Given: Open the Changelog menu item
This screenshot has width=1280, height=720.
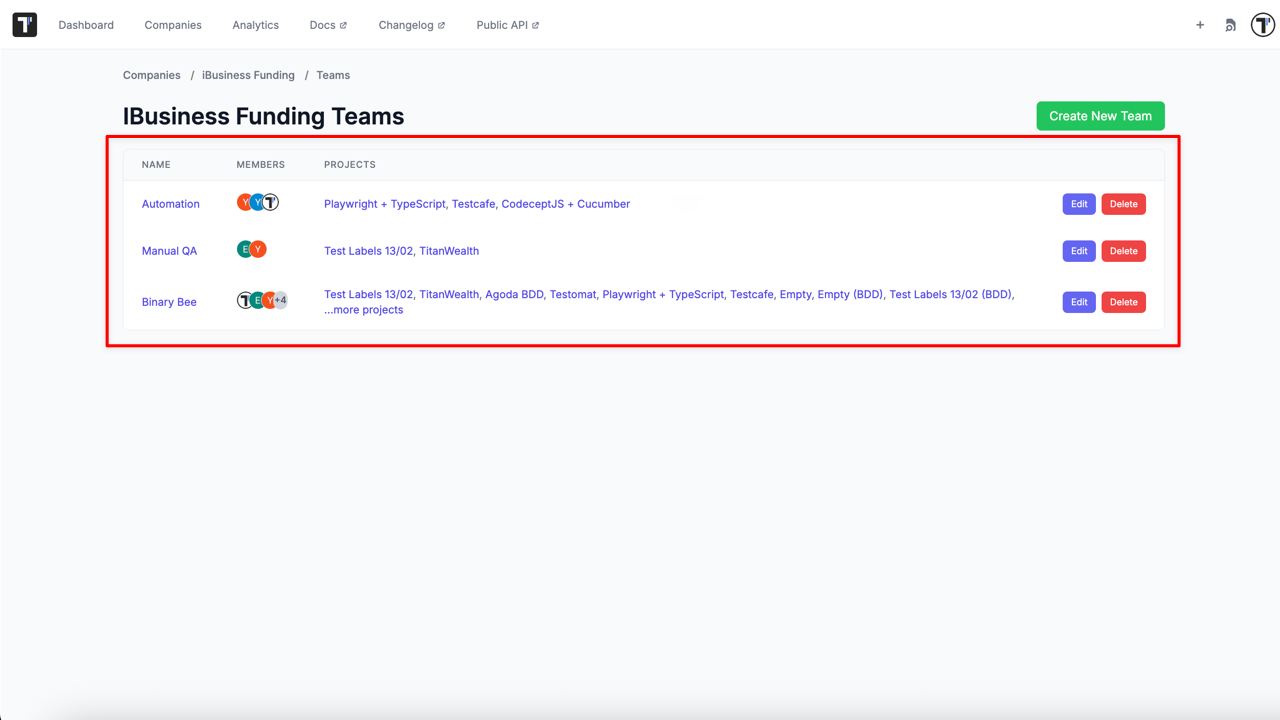Looking at the screenshot, I should 406,25.
